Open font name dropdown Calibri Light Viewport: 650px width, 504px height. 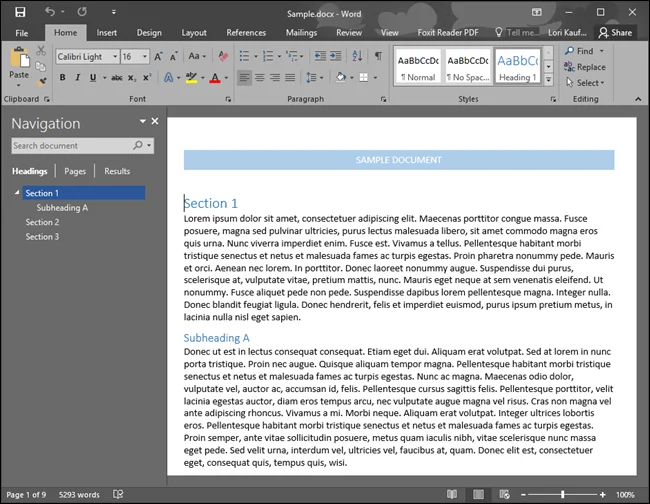tap(115, 56)
